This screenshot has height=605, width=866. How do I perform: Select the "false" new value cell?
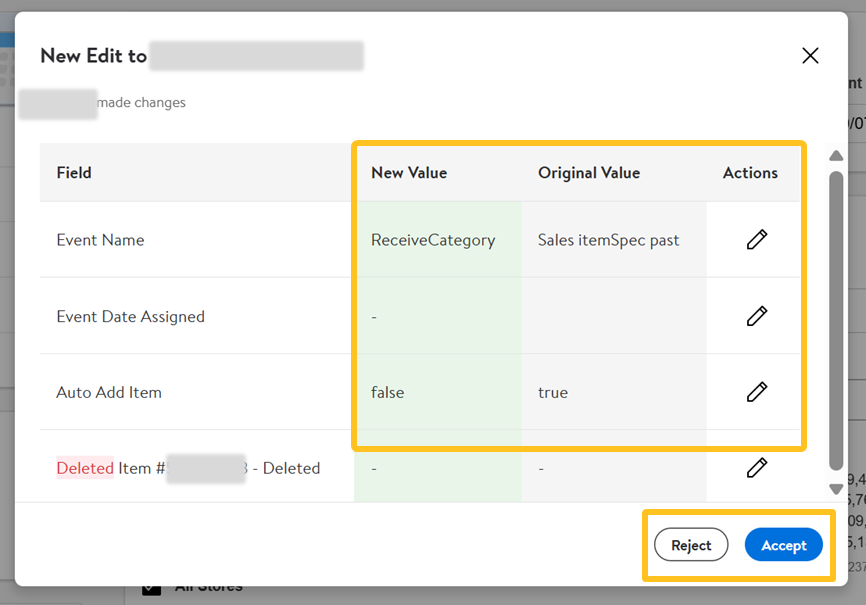[x=388, y=392]
